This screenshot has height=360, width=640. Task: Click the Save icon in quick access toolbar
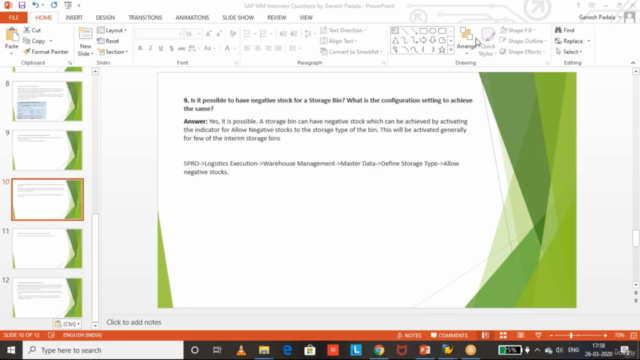(x=22, y=5)
